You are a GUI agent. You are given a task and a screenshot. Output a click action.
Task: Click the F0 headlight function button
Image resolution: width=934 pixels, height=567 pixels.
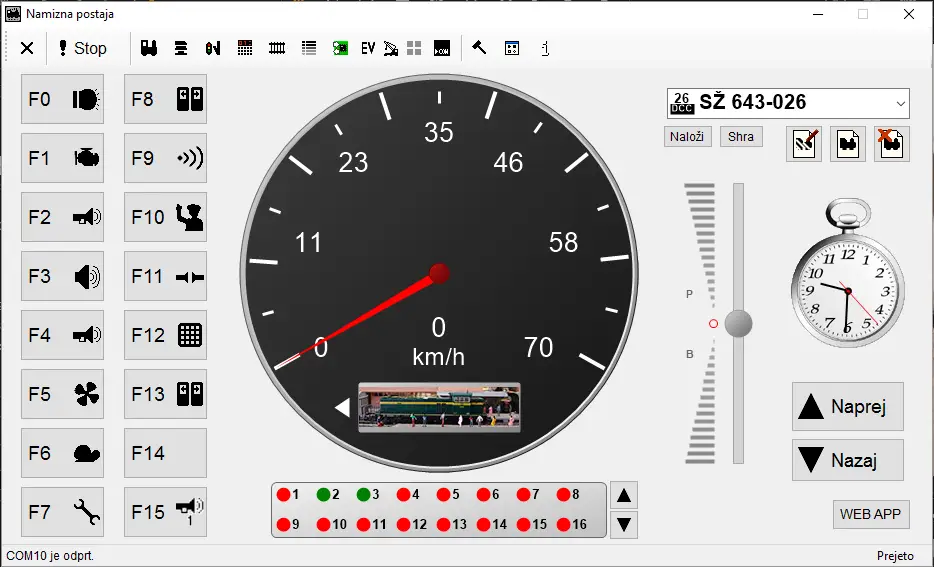[x=62, y=100]
